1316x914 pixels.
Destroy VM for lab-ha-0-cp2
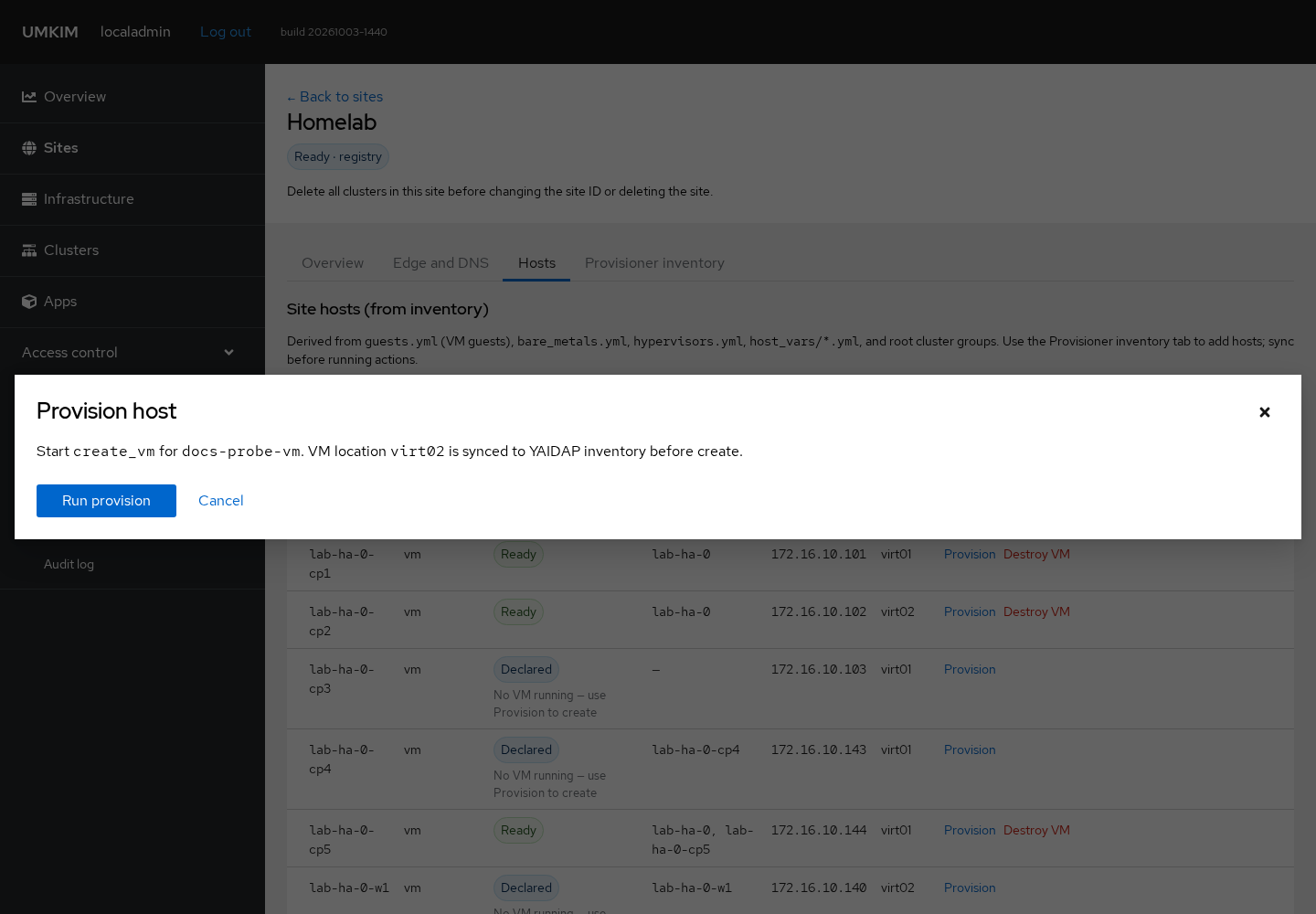tap(1036, 612)
